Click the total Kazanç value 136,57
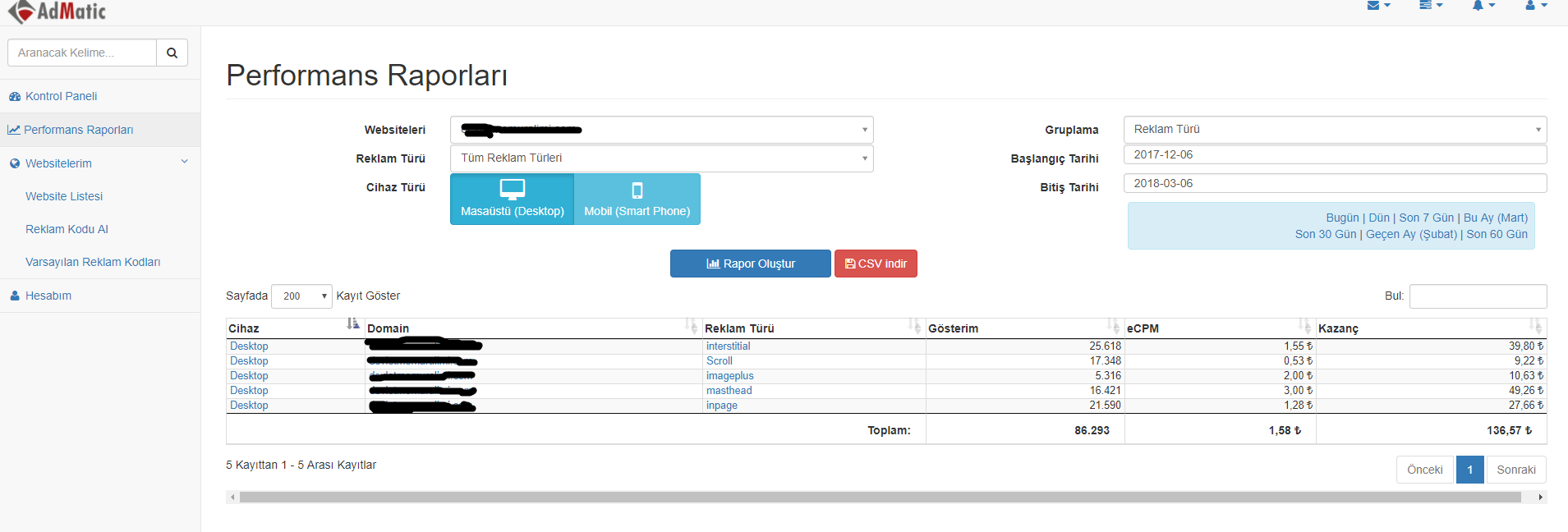Screen dimensions: 1568x532 point(1510,430)
